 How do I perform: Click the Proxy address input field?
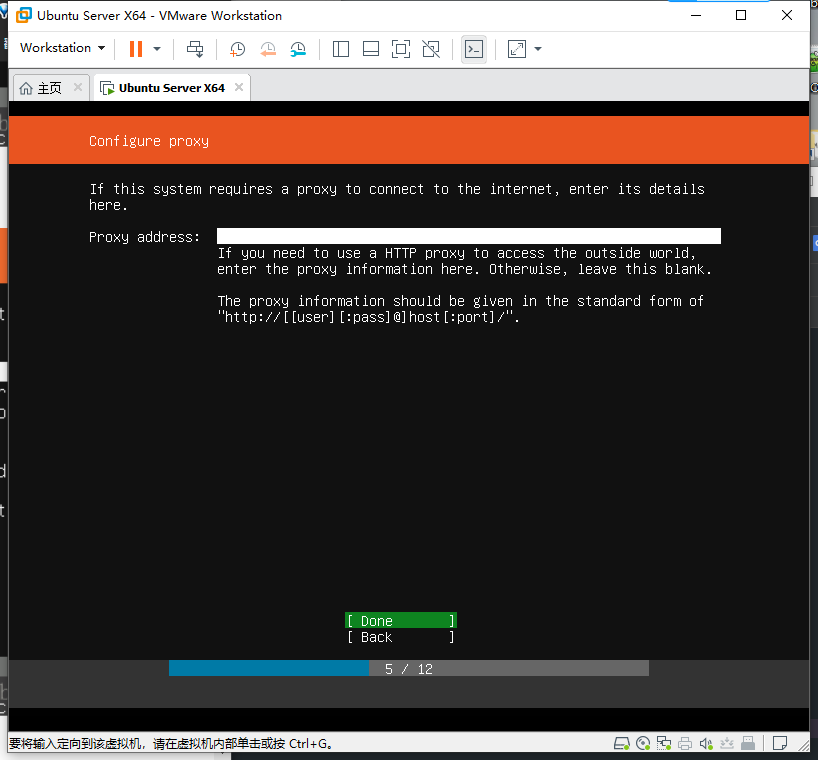click(468, 236)
